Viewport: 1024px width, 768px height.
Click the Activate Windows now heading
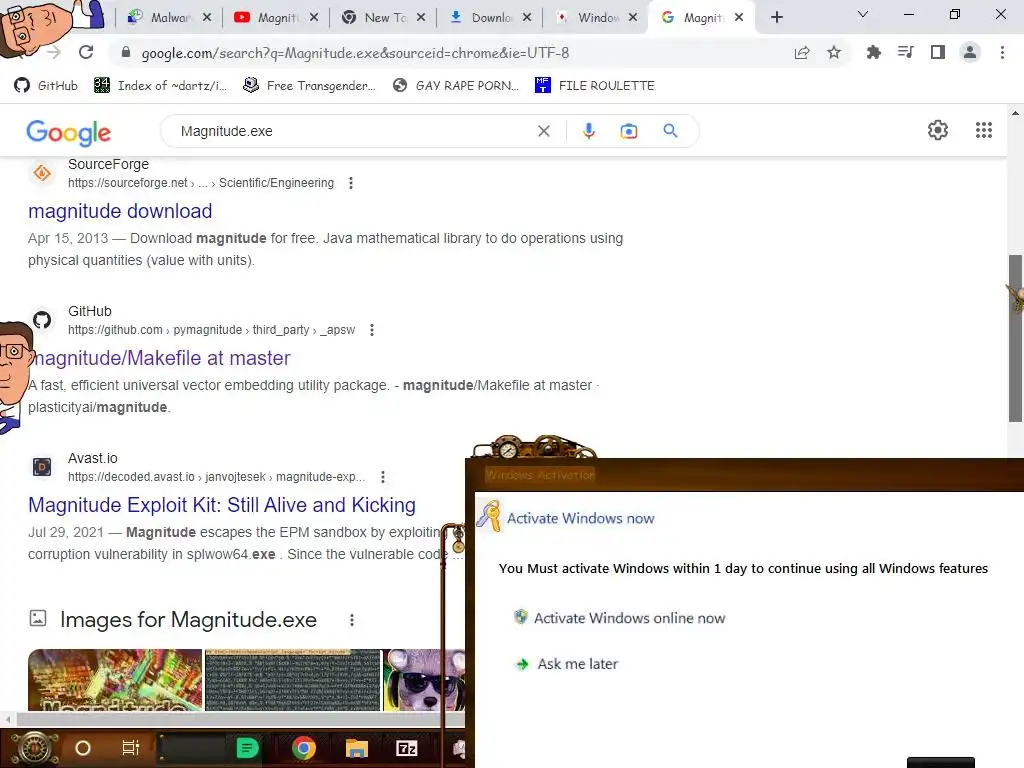(x=581, y=519)
